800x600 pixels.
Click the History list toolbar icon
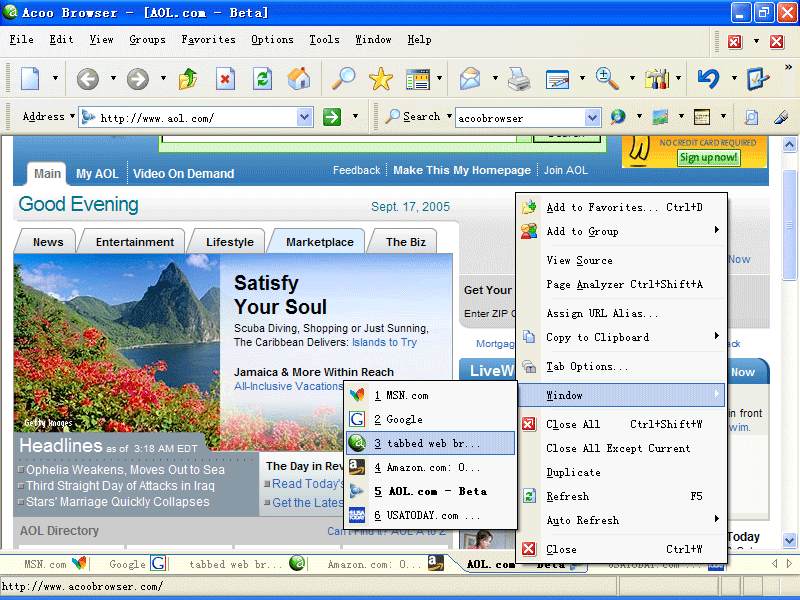(x=418, y=80)
